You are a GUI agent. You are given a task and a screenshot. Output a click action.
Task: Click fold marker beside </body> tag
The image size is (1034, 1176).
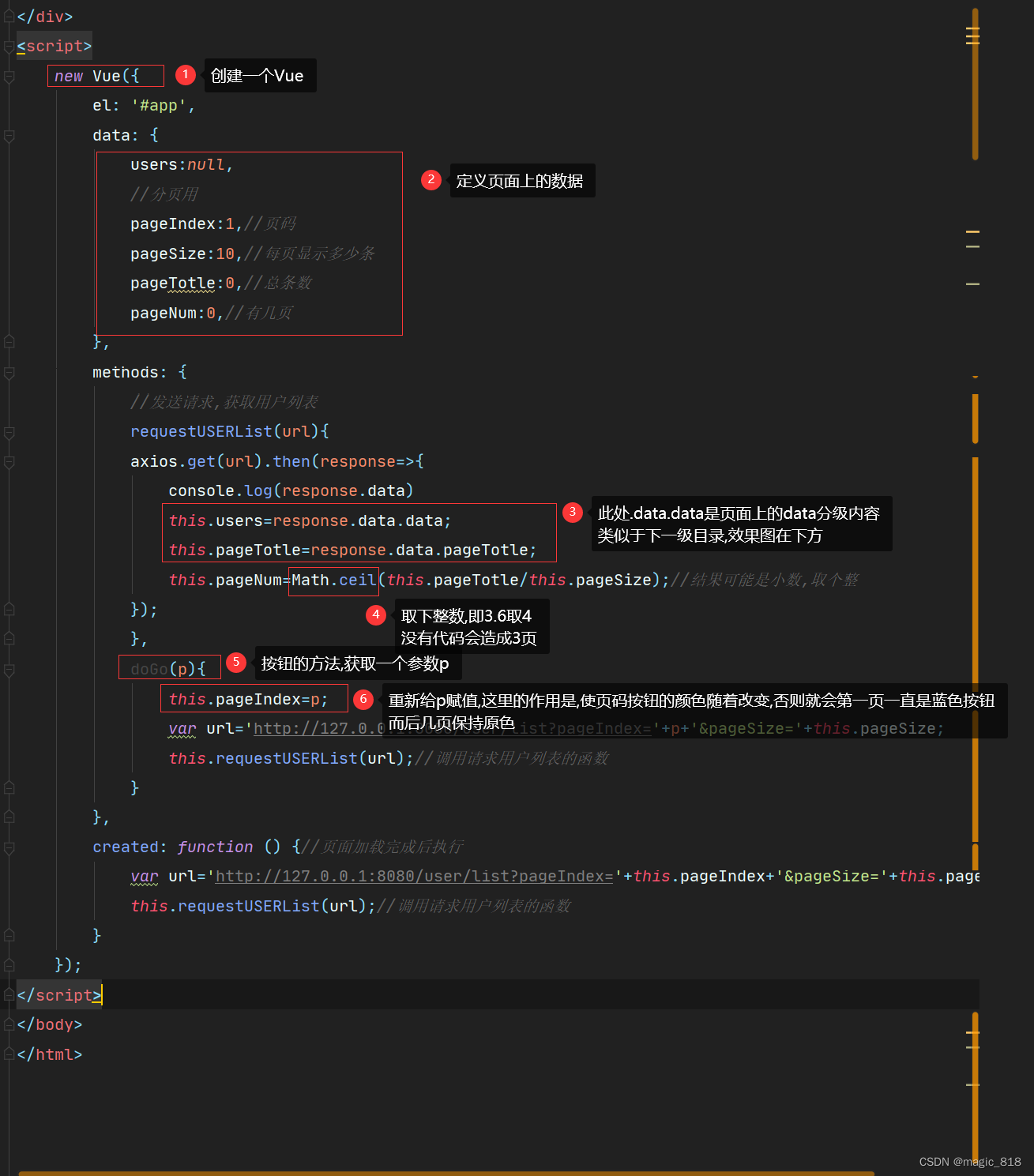[x=9, y=1025]
